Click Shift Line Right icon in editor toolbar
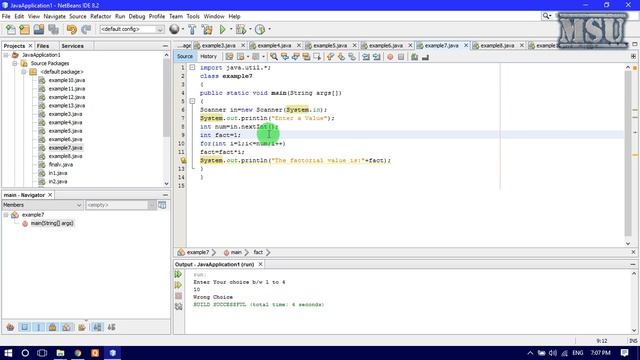 376,57
